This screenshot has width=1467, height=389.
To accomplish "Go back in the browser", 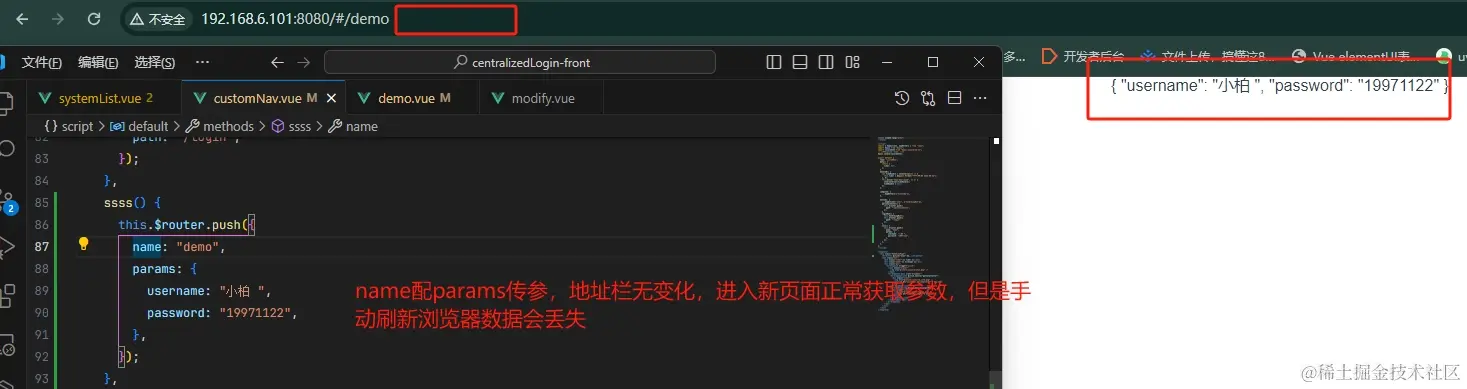I will click(x=22, y=19).
